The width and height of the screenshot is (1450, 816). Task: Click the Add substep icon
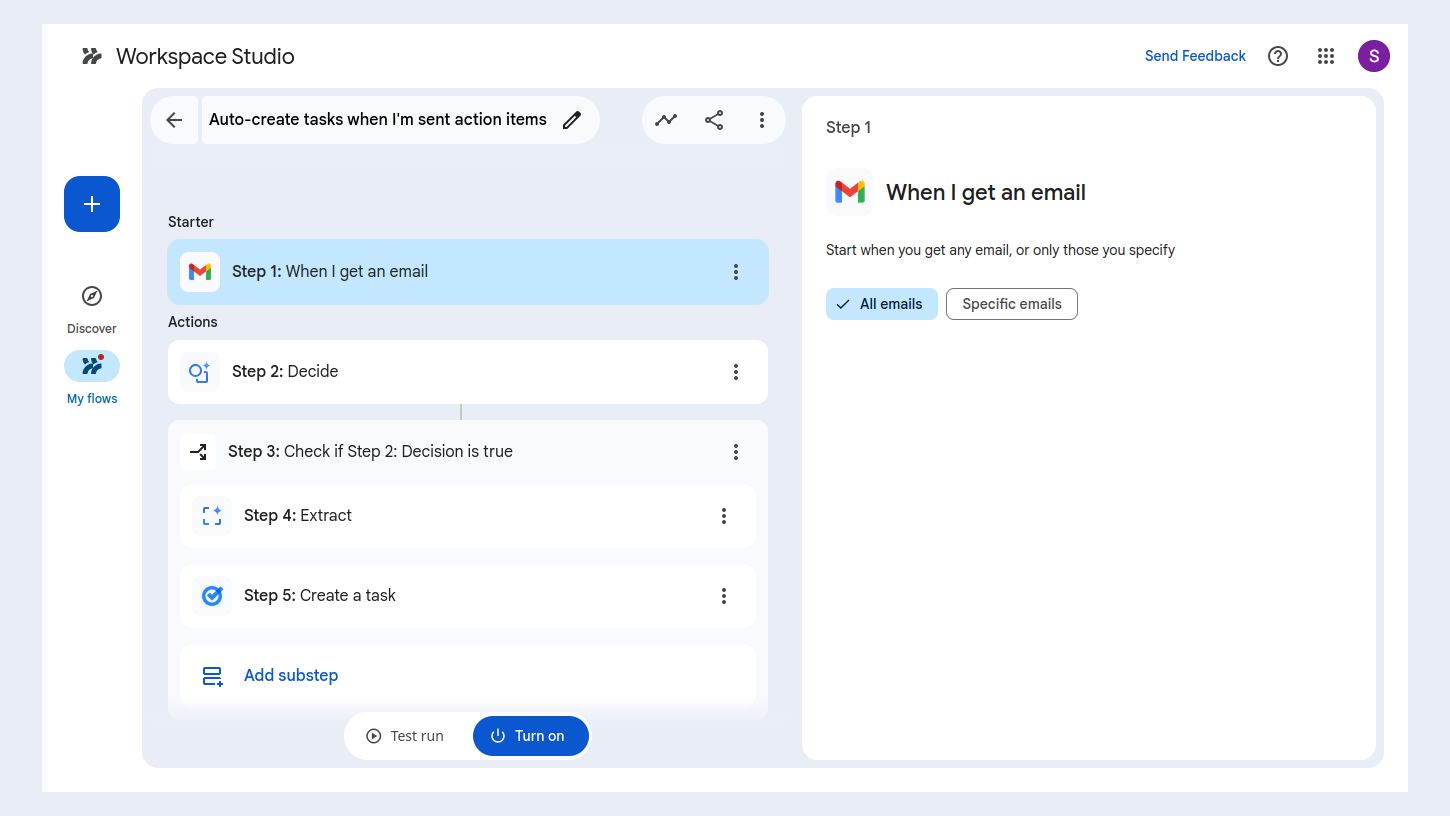(212, 675)
